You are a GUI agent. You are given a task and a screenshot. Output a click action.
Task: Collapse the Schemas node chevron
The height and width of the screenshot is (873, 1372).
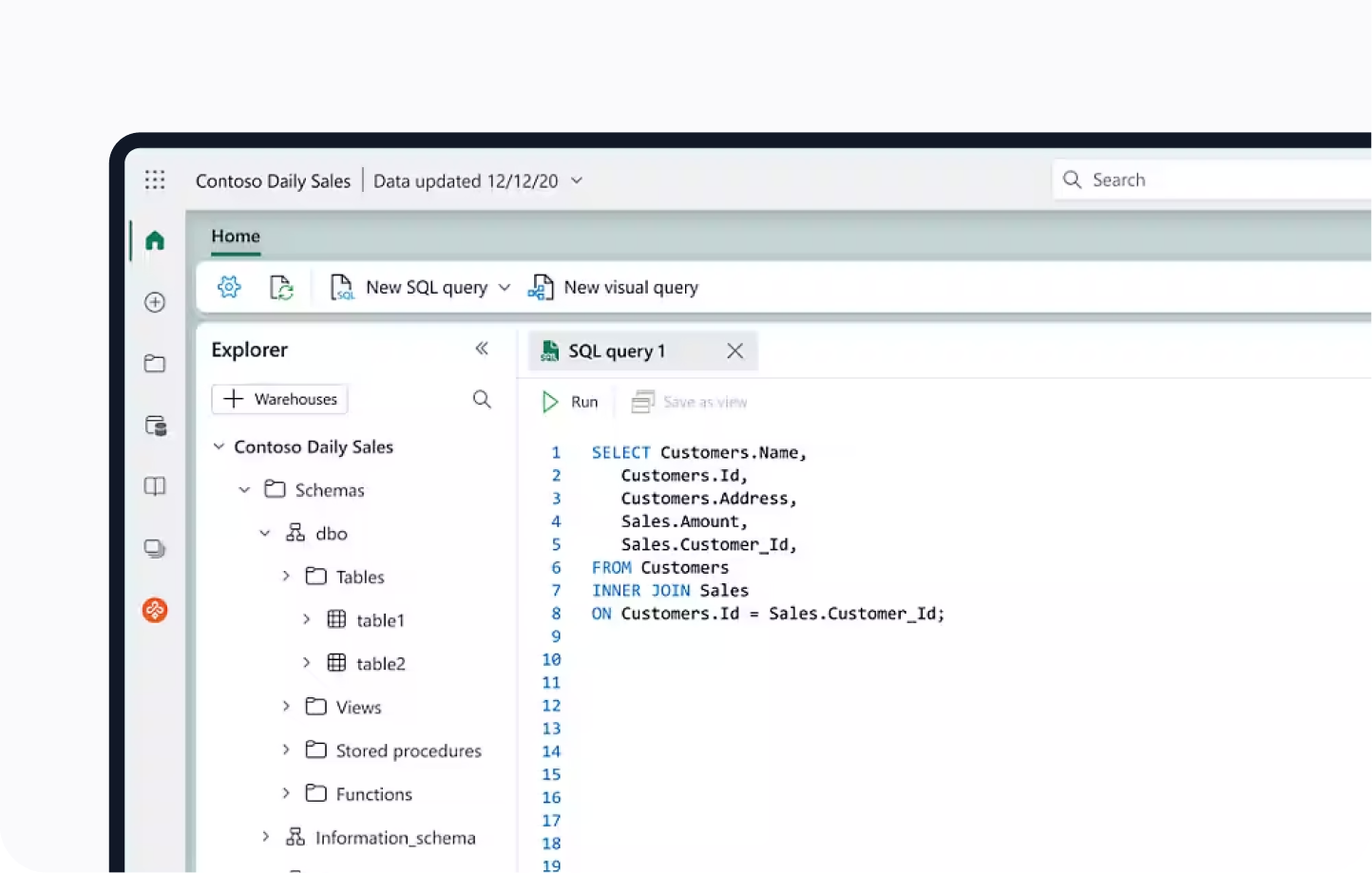244,490
